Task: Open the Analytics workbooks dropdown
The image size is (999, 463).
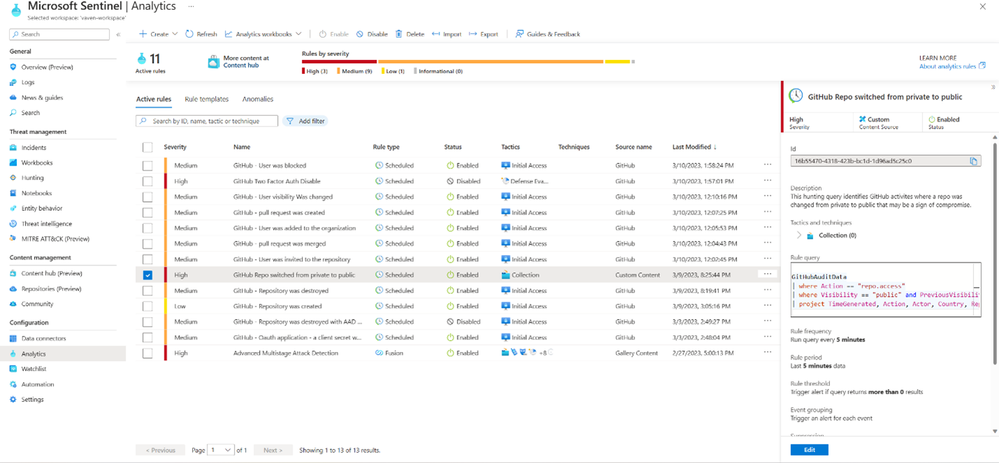Action: 263,34
